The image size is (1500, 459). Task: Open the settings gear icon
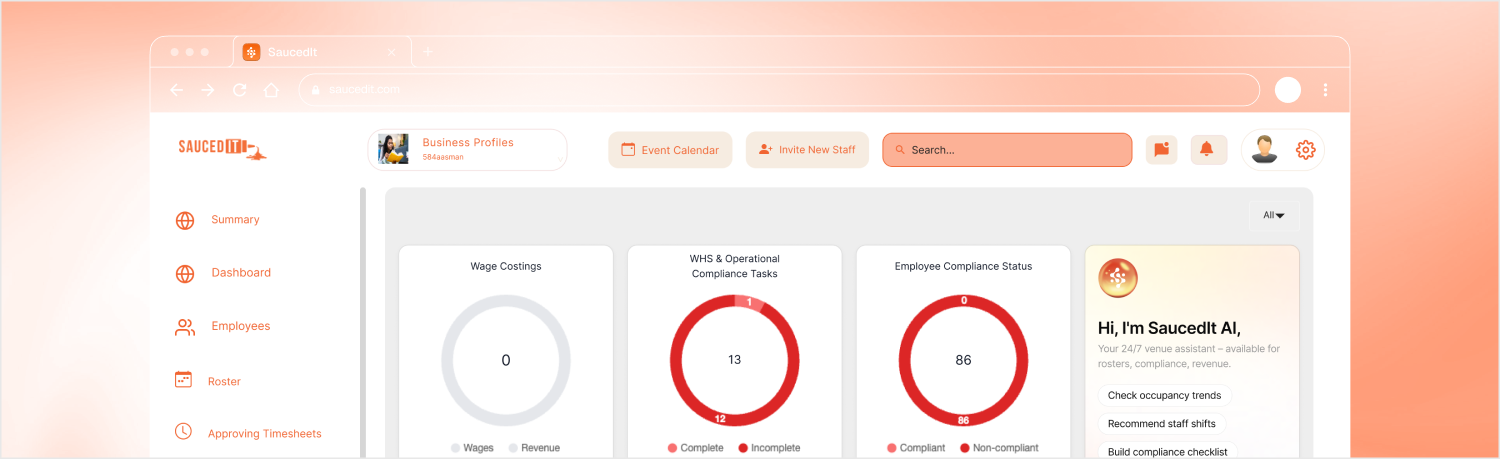(1305, 150)
